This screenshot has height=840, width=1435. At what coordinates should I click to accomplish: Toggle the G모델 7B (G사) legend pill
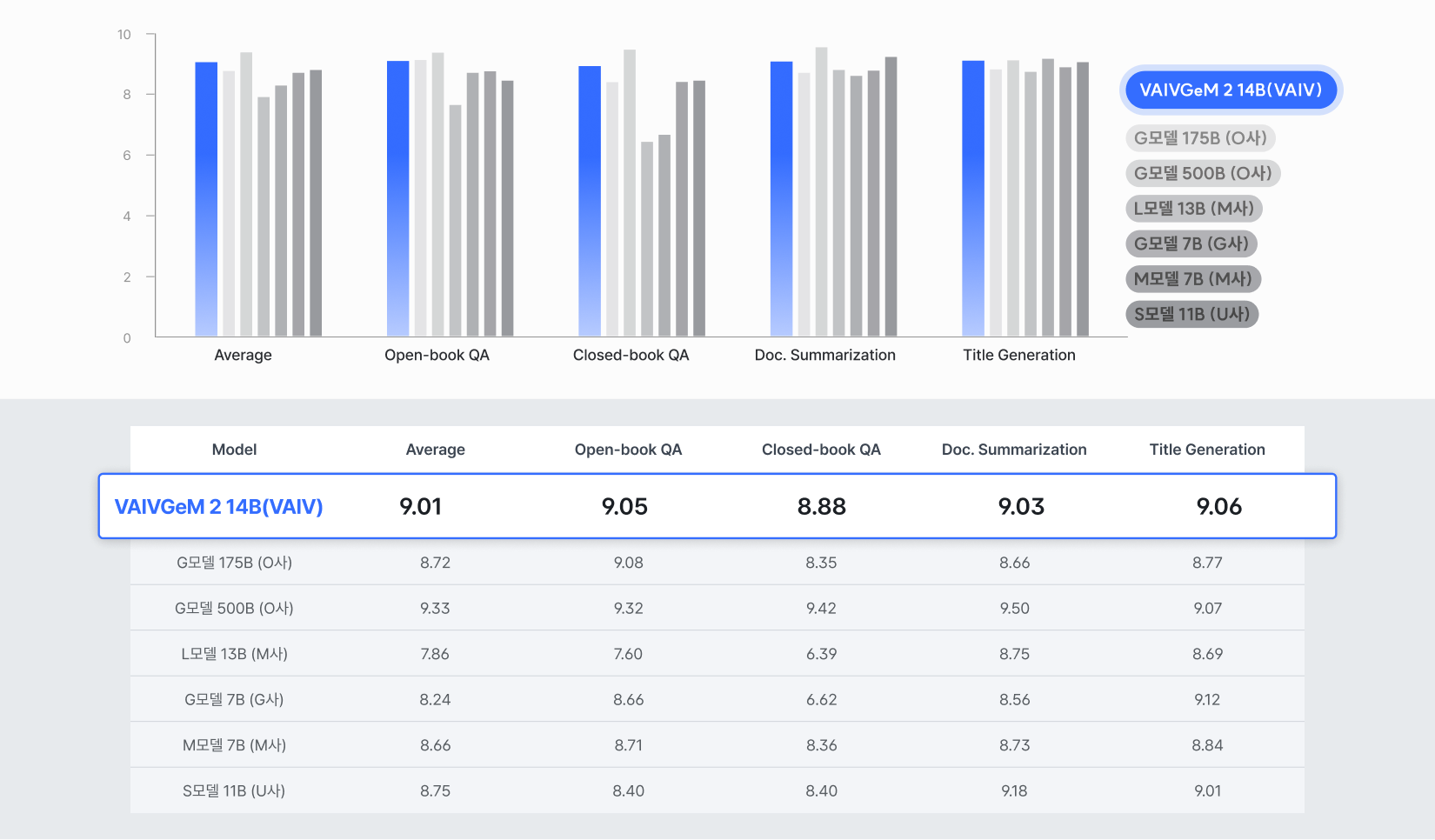tap(1191, 243)
